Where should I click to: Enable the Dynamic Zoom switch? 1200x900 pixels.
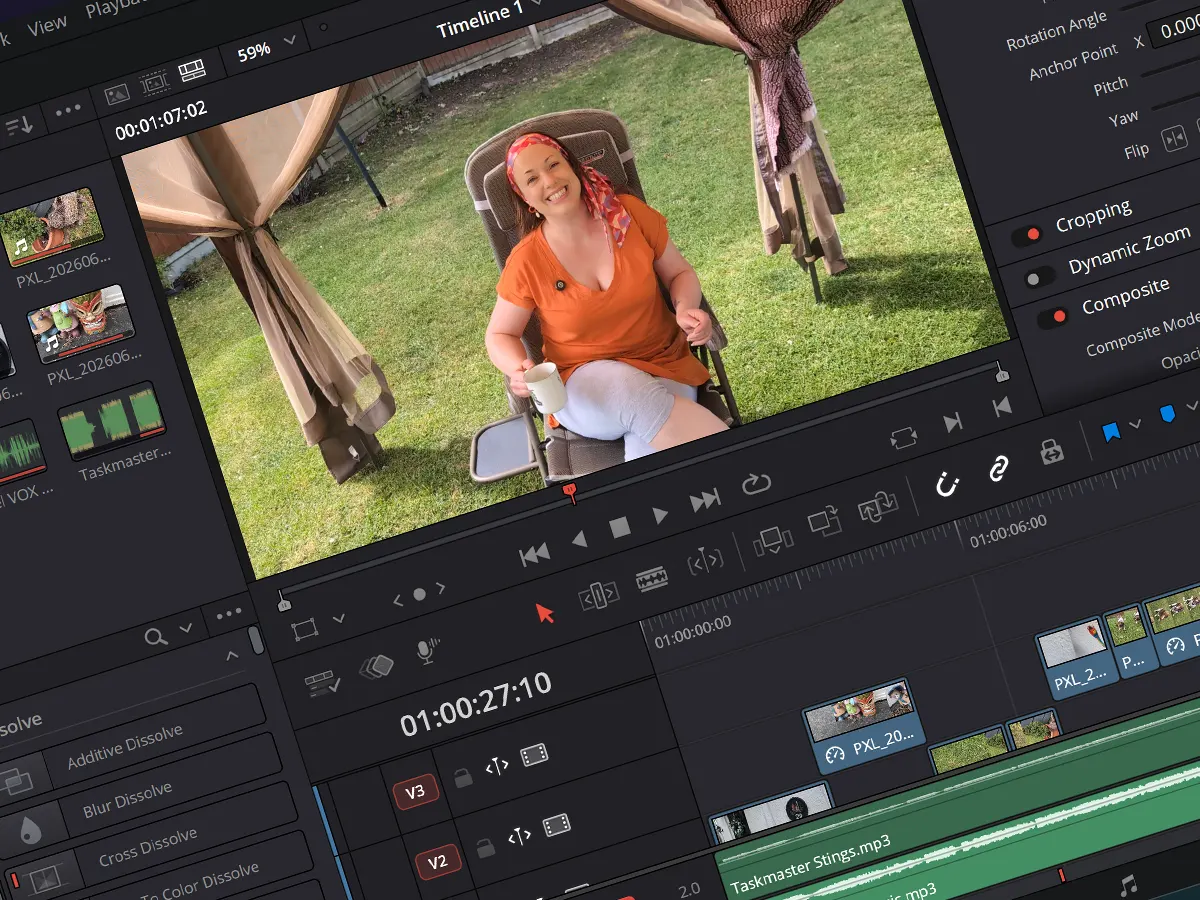coord(1040,278)
